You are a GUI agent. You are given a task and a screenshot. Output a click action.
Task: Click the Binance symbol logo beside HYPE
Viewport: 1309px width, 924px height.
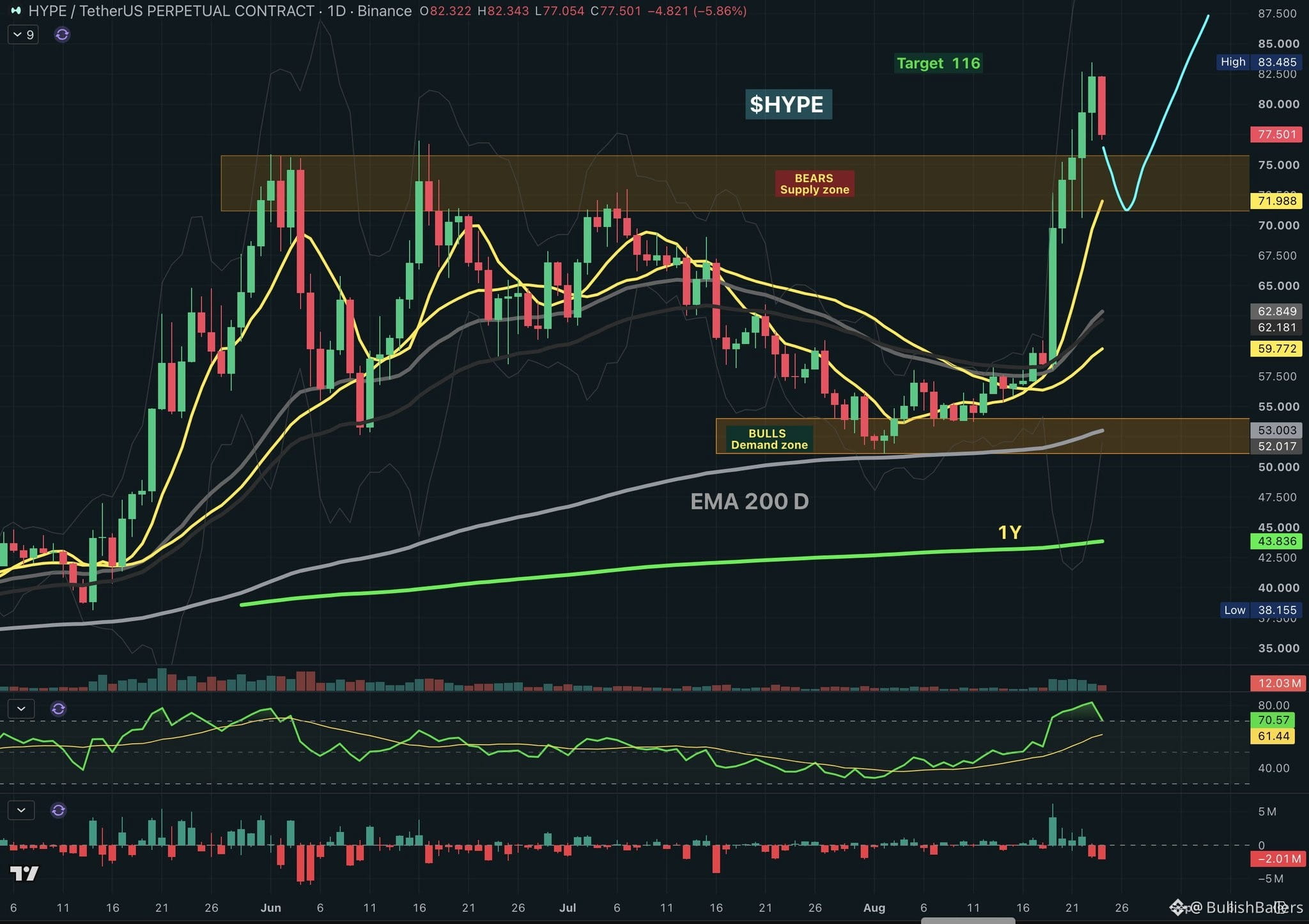tap(16, 11)
